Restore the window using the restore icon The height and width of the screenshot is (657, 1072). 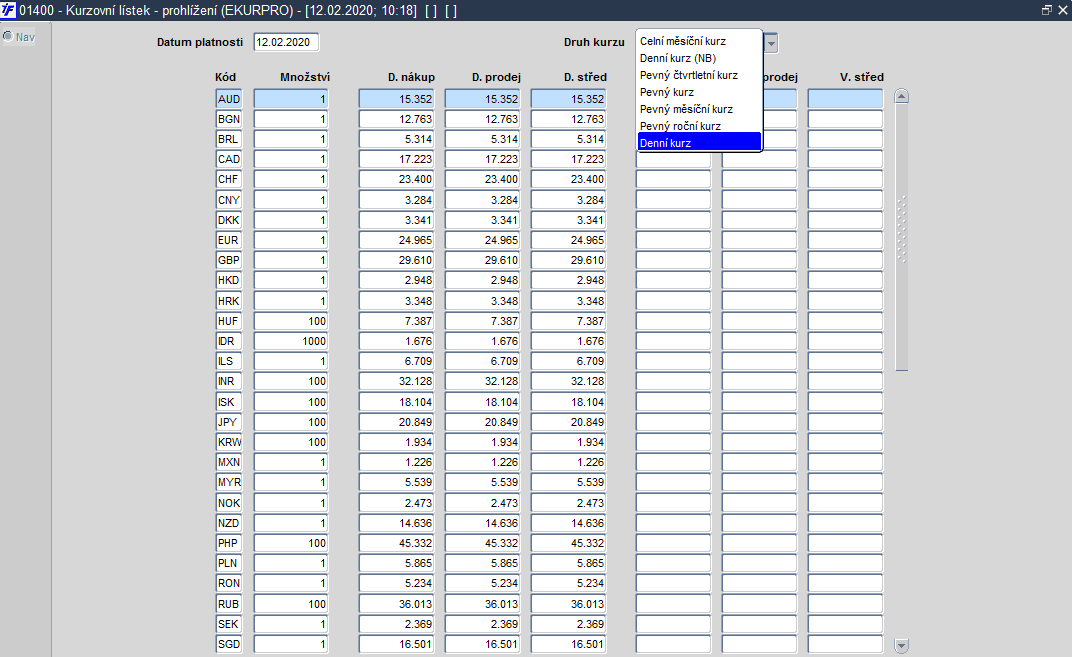pos(1047,10)
